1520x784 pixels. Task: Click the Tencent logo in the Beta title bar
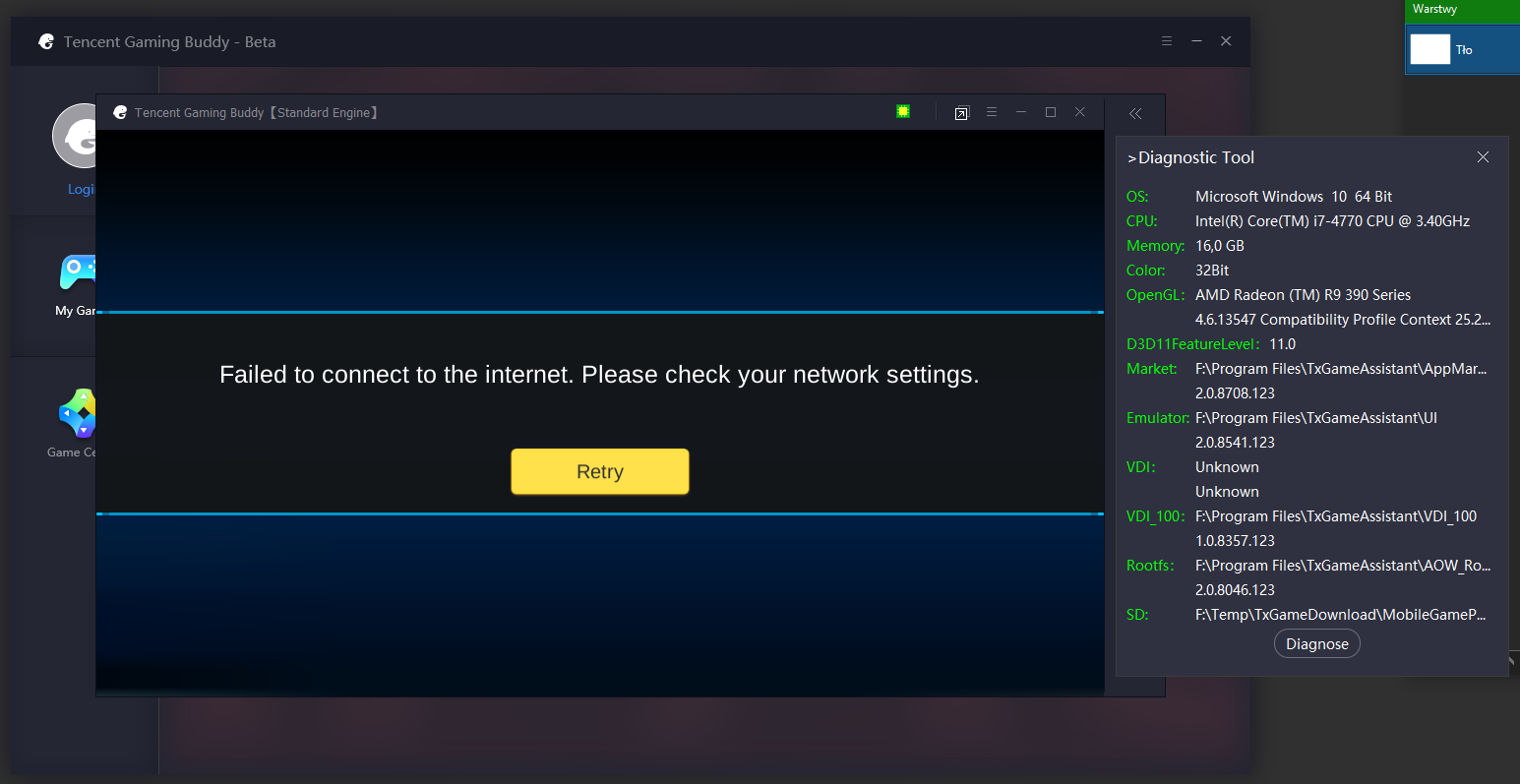[46, 41]
